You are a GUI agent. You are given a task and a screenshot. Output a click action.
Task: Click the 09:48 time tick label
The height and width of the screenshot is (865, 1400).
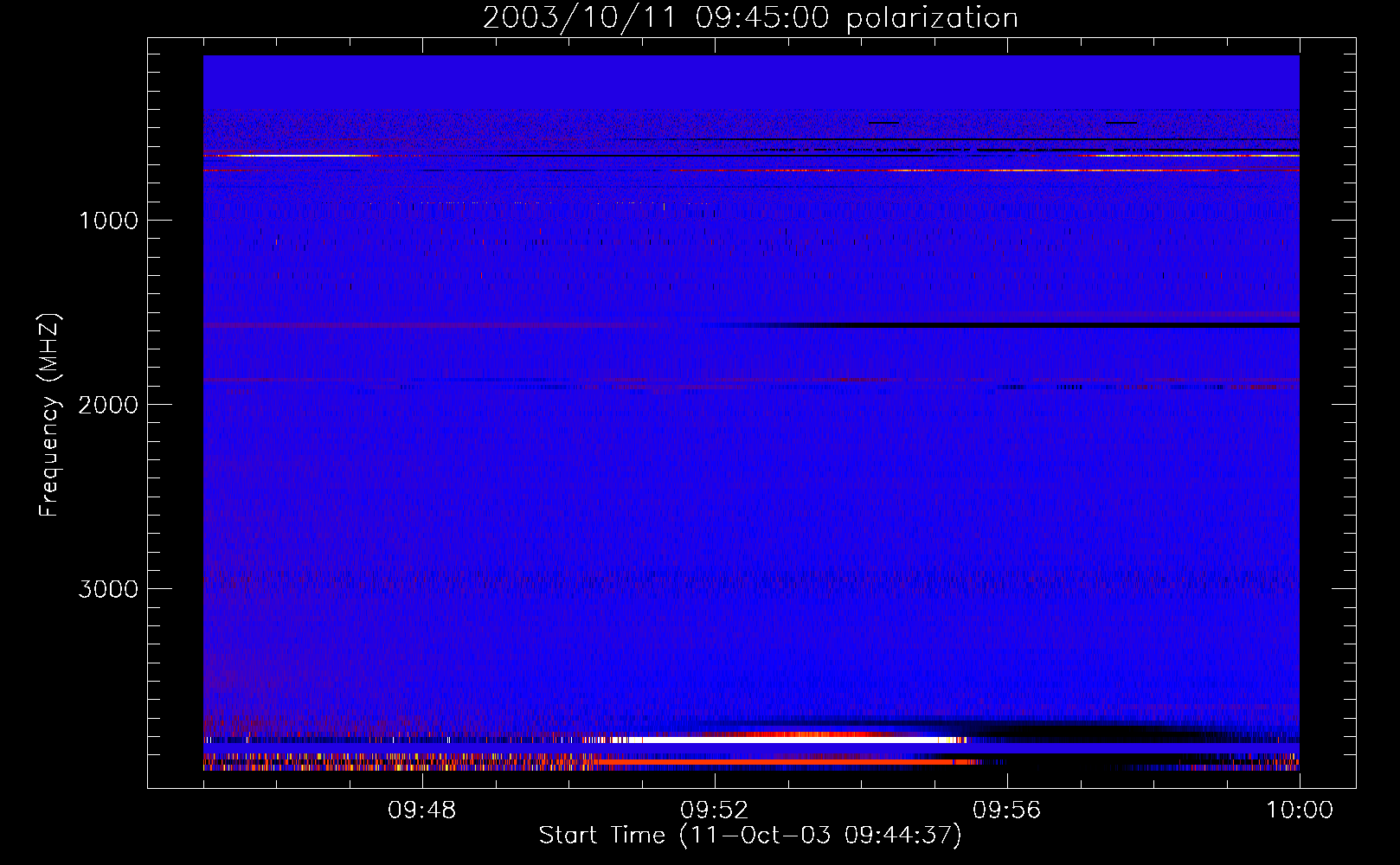pos(421,811)
